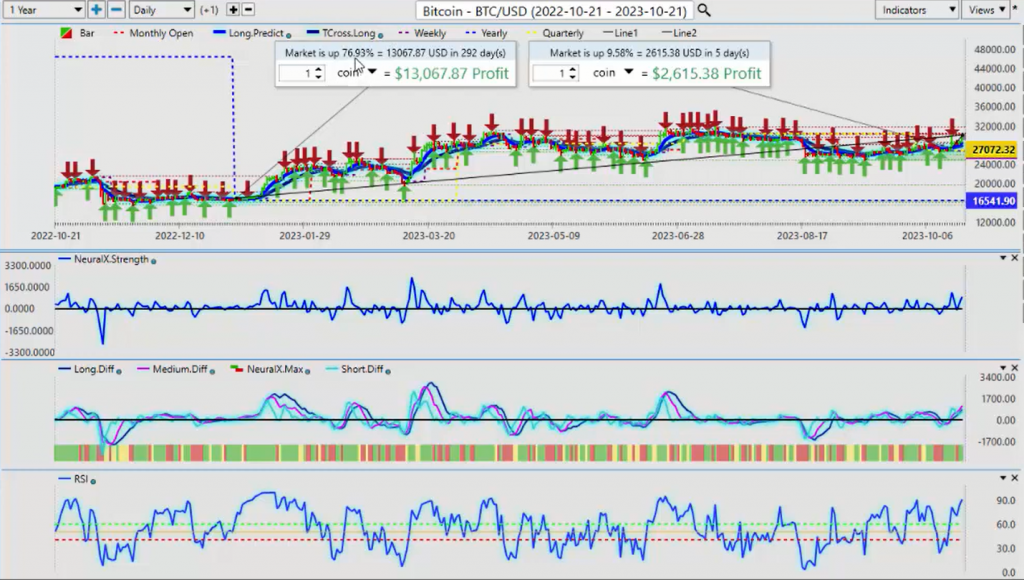Click the 2023-06-28 date axis label
1024x580 pixels.
point(678,235)
